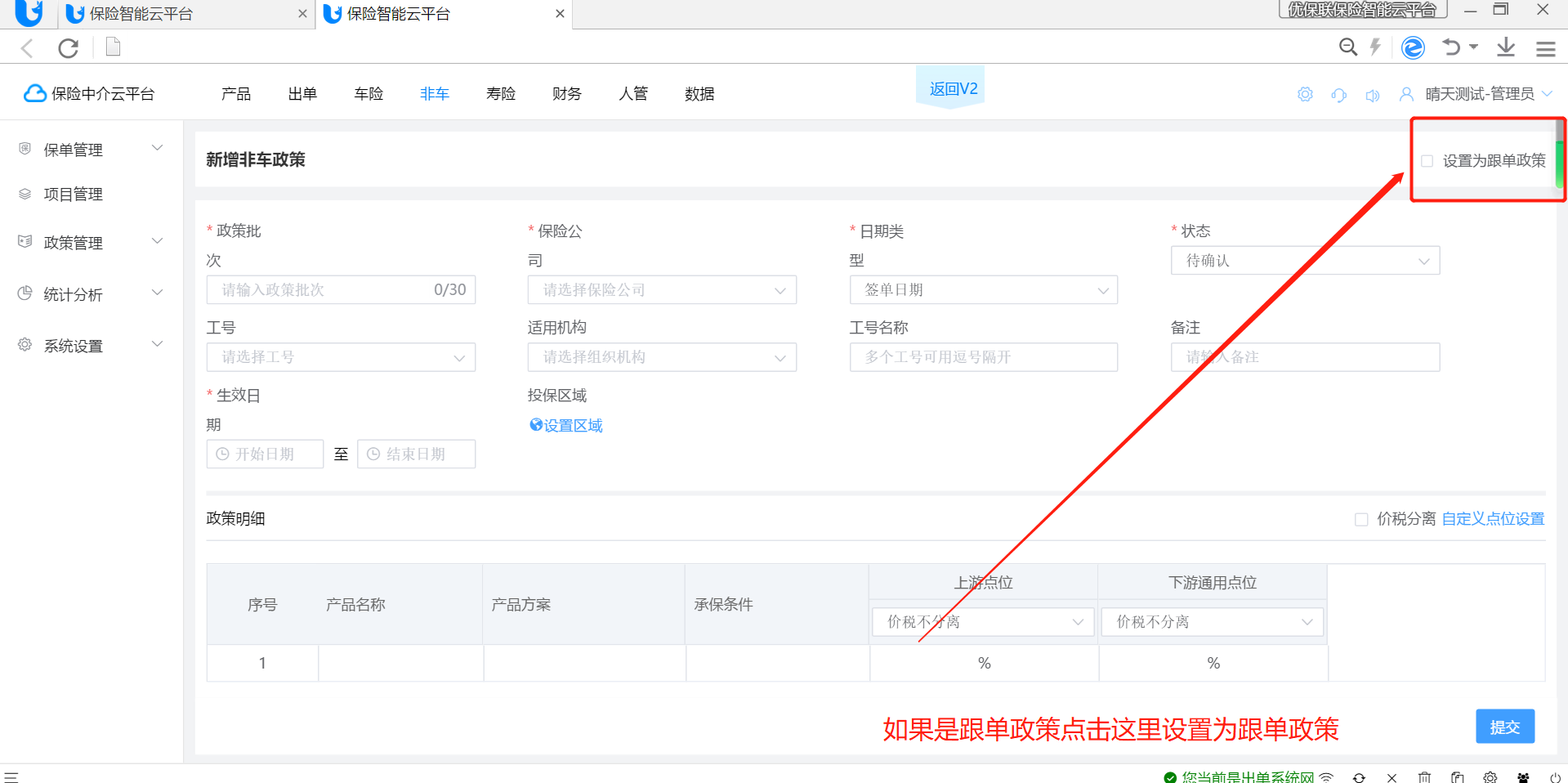Expand the 保单管理 sidebar menu

91,149
